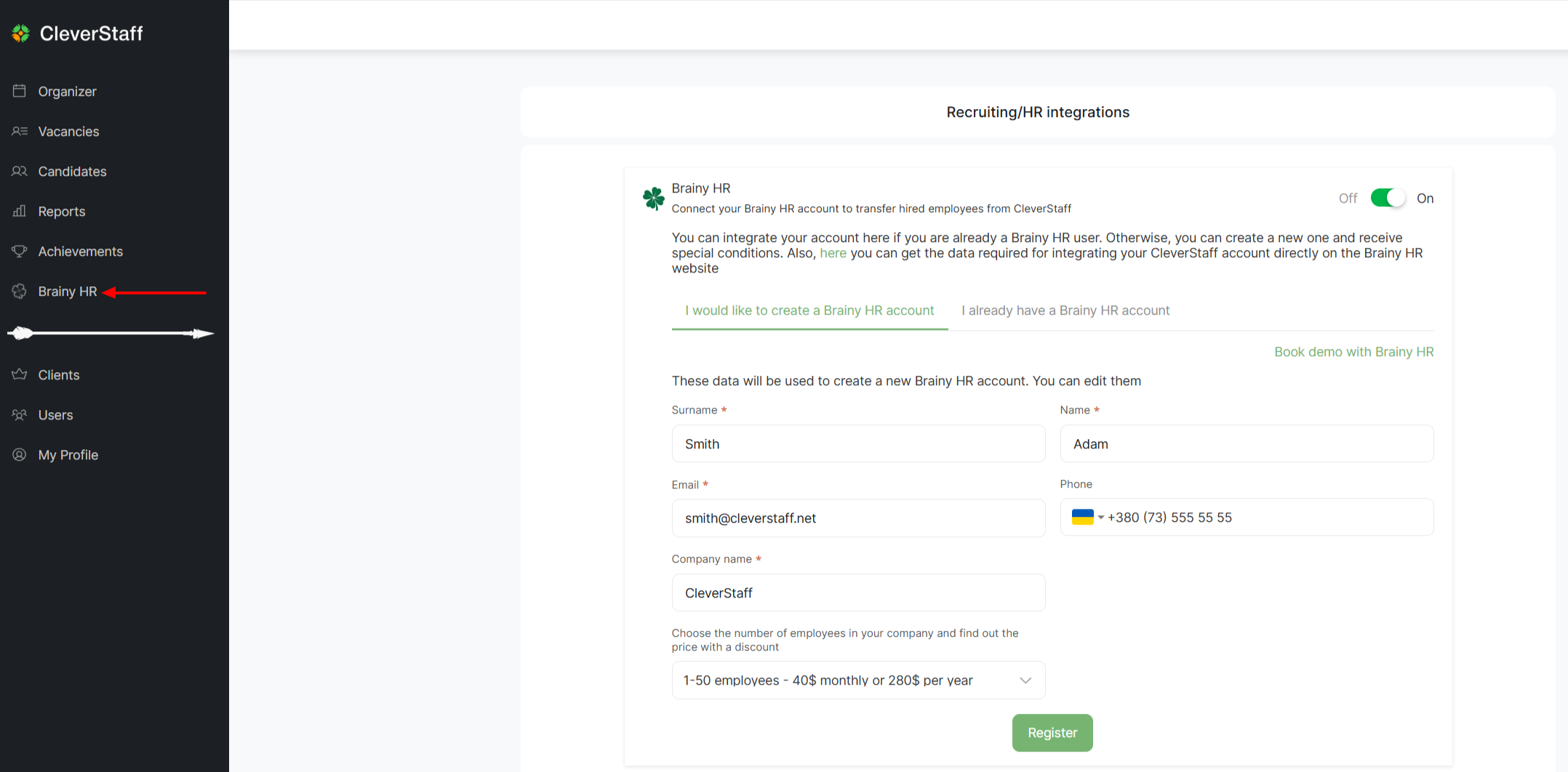Click the Candidates people icon
Image resolution: width=1568 pixels, height=772 pixels.
[20, 171]
